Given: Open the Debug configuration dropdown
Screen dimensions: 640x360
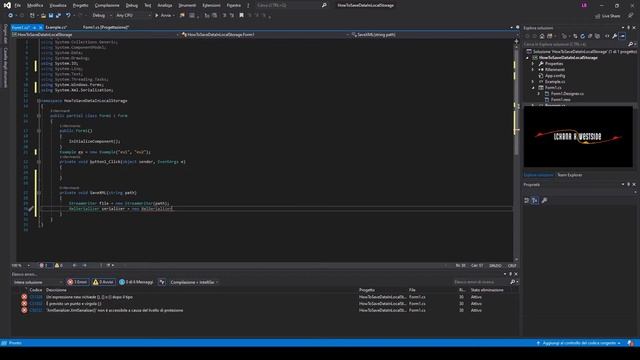Looking at the screenshot, I should click(x=101, y=16).
